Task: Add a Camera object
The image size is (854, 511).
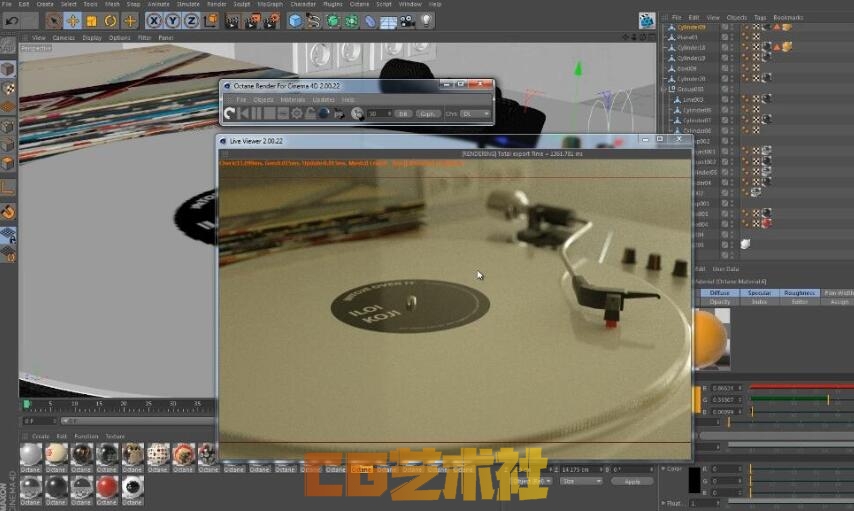Action: click(407, 21)
